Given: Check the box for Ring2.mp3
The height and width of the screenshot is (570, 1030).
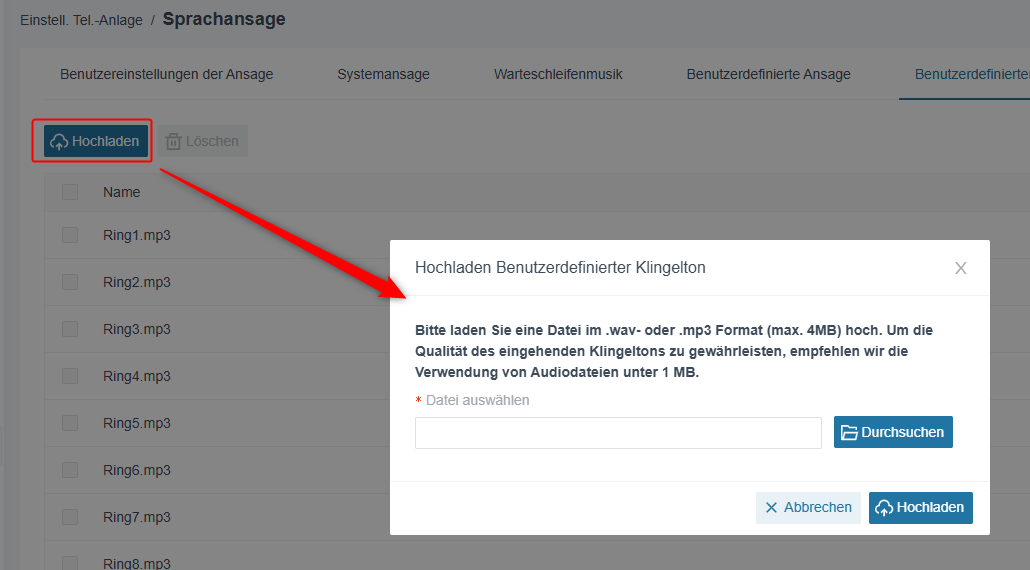Looking at the screenshot, I should 70,282.
